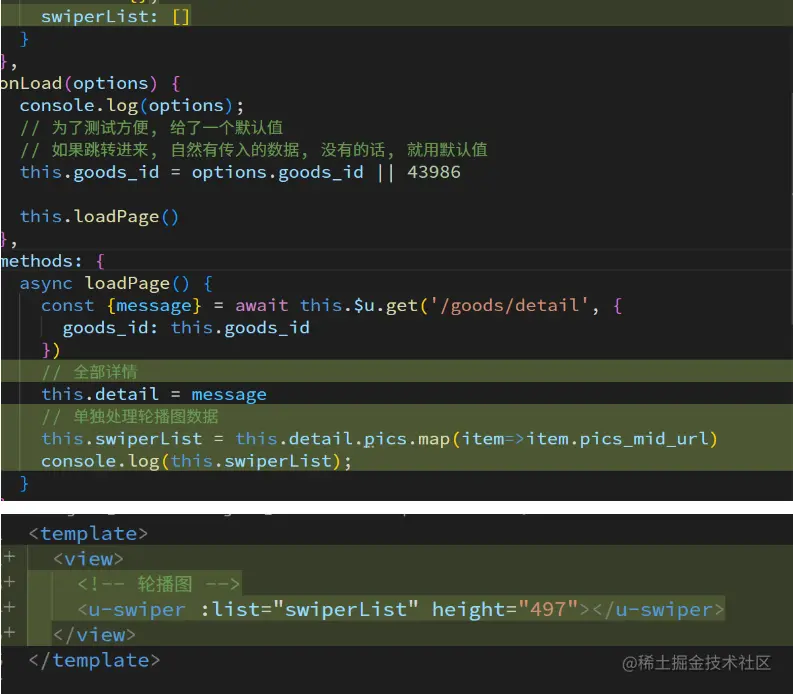This screenshot has height=694, width=793.
Task: Click the opening '<view>' tag
Action: click(x=88, y=559)
